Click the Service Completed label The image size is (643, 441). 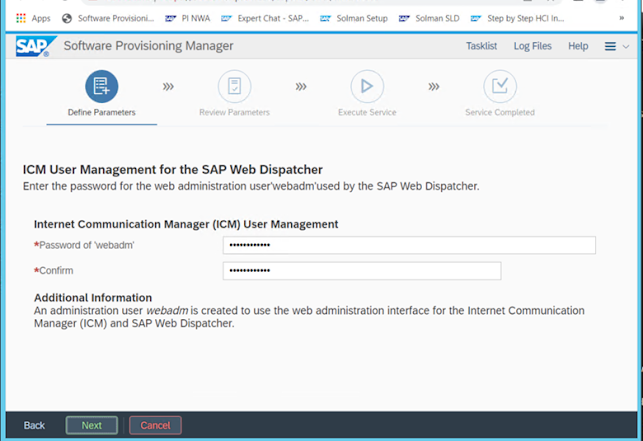(500, 112)
